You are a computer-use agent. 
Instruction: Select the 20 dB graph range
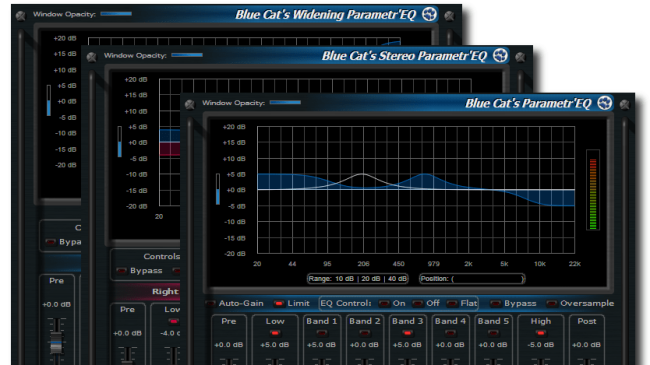point(371,279)
